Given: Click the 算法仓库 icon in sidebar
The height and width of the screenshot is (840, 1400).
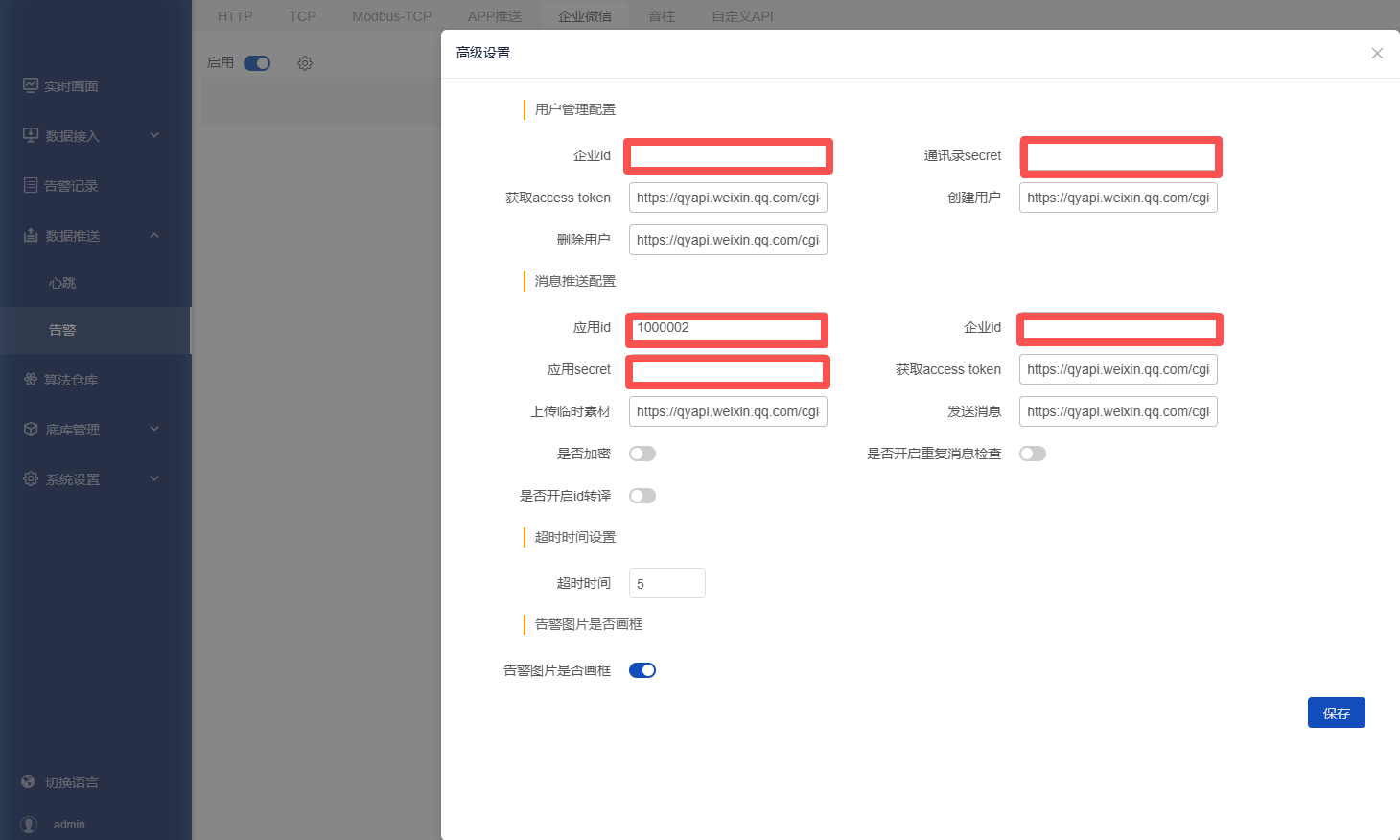Looking at the screenshot, I should 31,379.
